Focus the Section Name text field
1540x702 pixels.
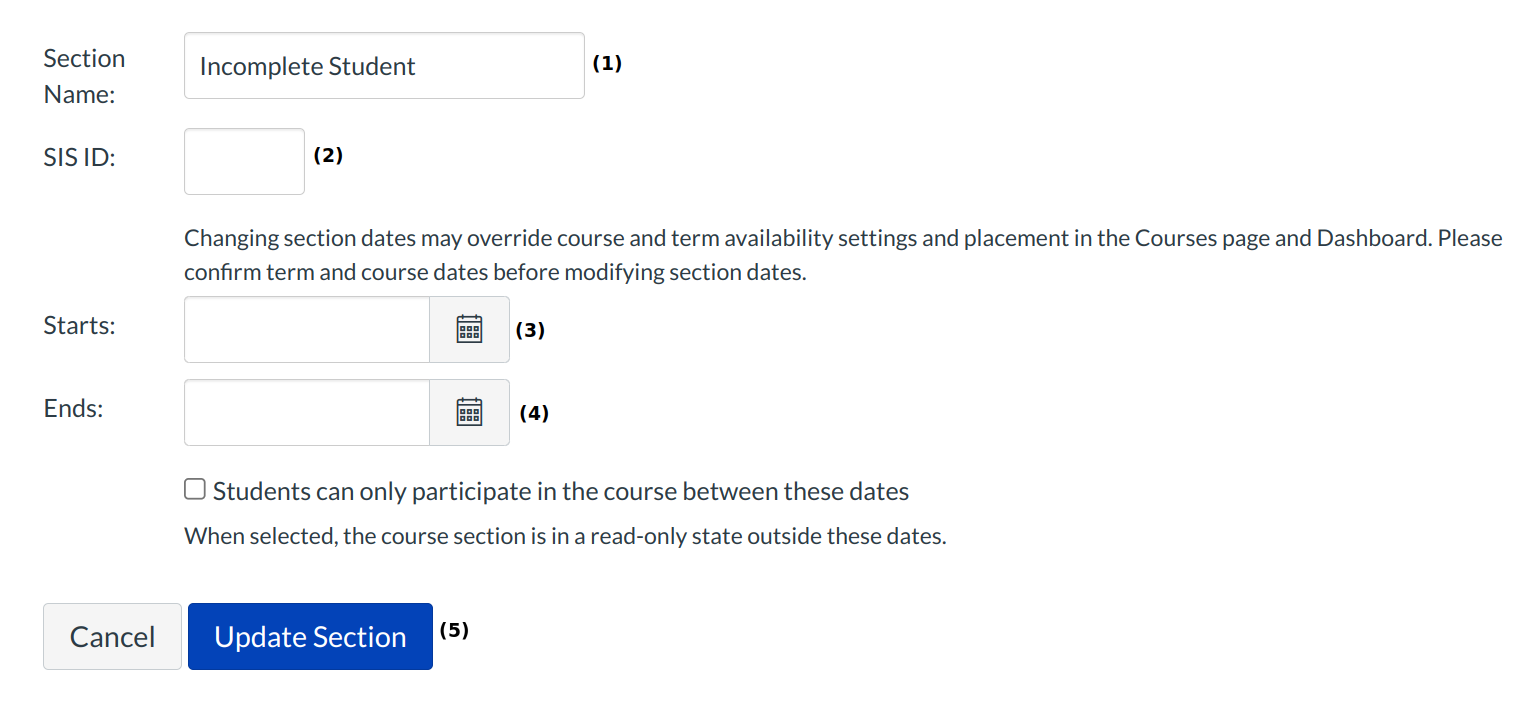(384, 66)
